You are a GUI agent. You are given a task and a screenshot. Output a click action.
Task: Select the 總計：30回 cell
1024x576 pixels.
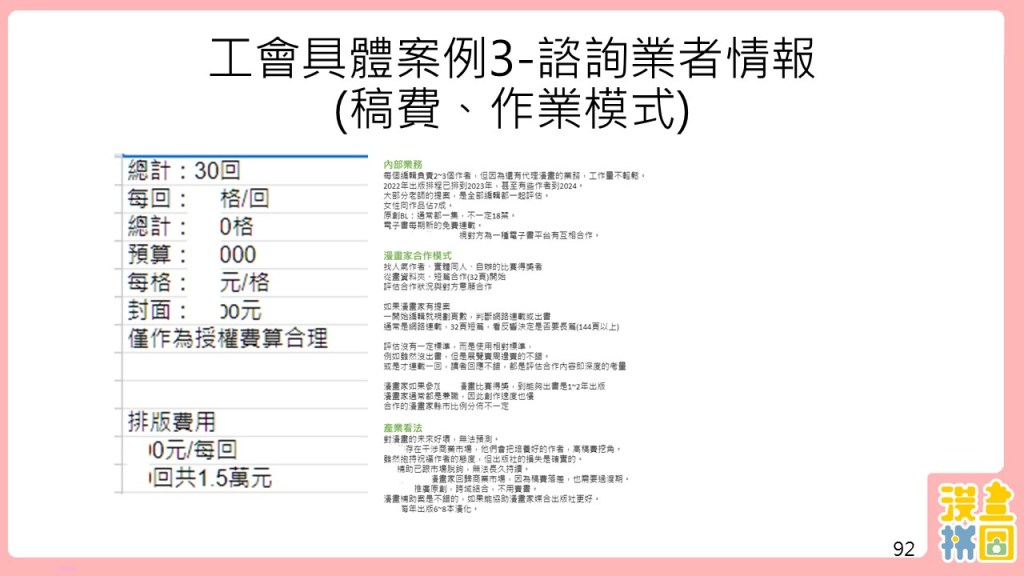coord(185,171)
